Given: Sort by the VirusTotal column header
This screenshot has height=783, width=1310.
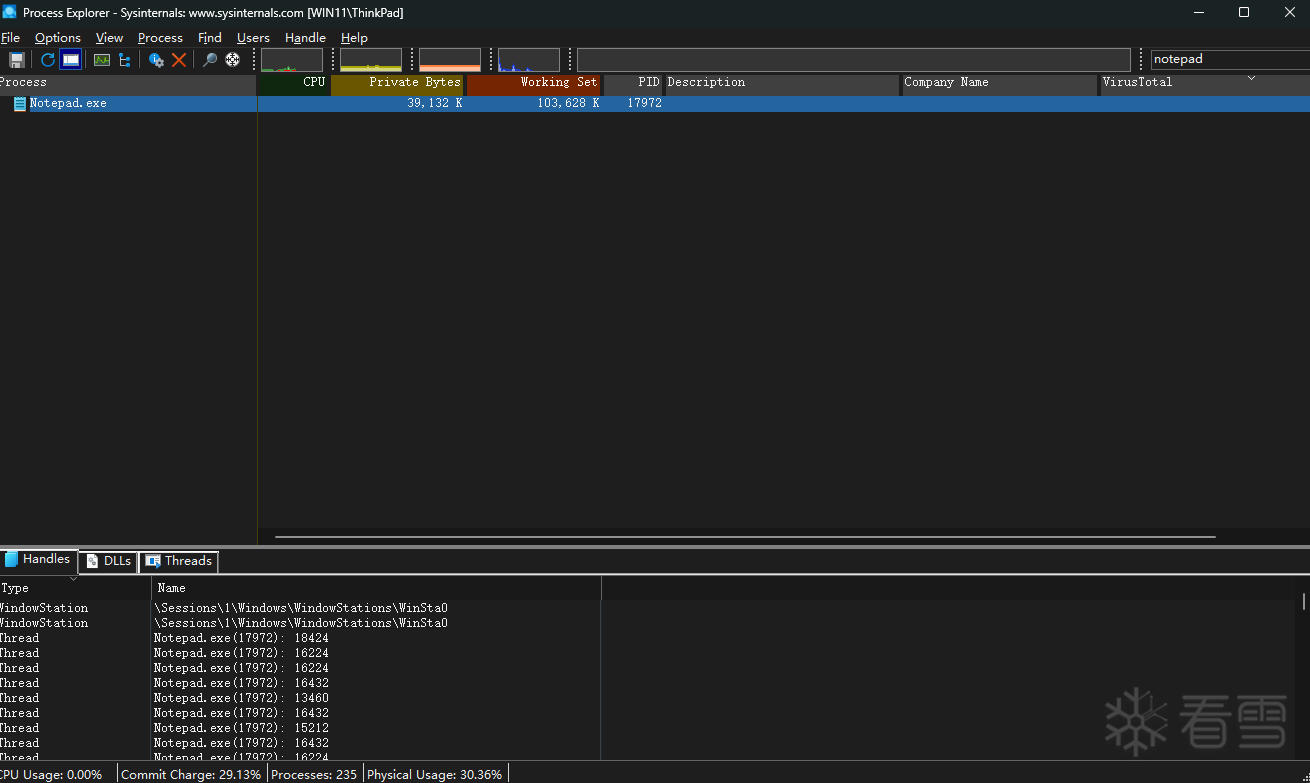Looking at the screenshot, I should [x=1205, y=83].
